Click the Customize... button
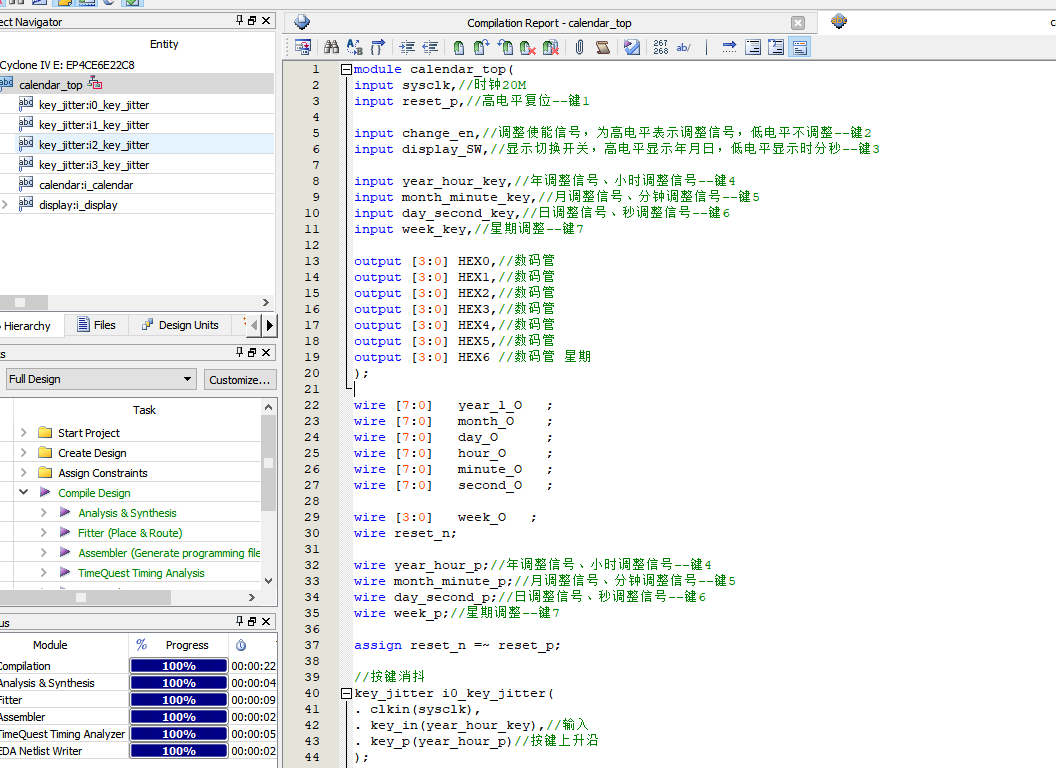The height and width of the screenshot is (768, 1056). pyautogui.click(x=239, y=380)
